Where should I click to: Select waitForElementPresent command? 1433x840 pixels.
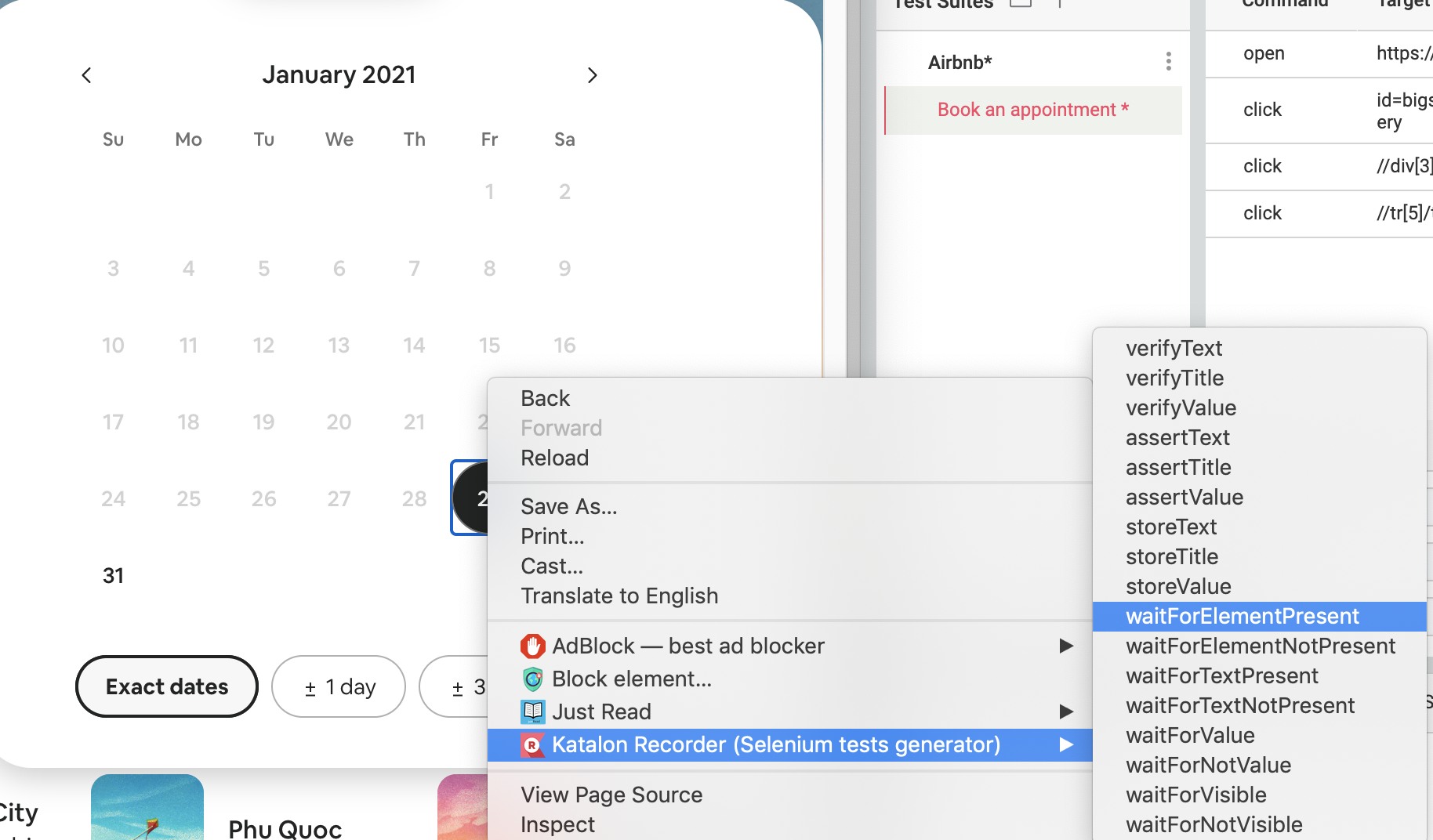(1260, 616)
